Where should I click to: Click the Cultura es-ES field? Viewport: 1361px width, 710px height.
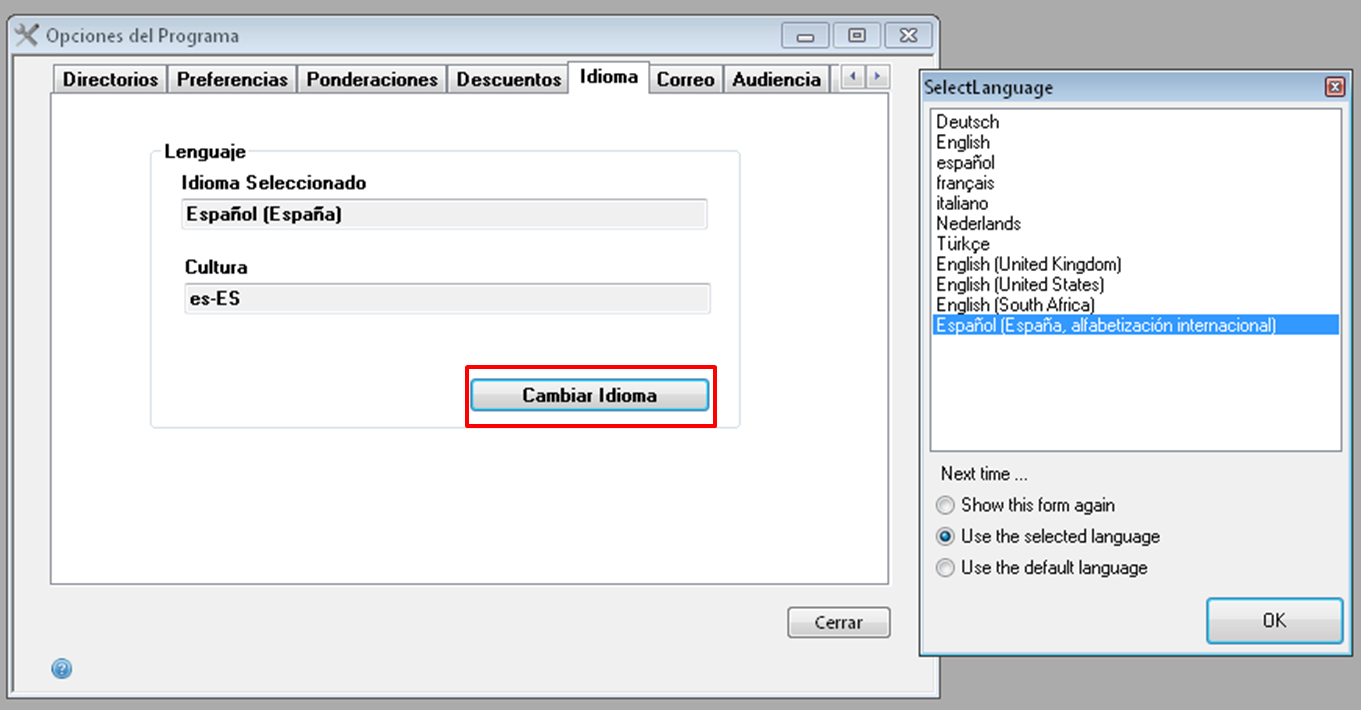447,299
